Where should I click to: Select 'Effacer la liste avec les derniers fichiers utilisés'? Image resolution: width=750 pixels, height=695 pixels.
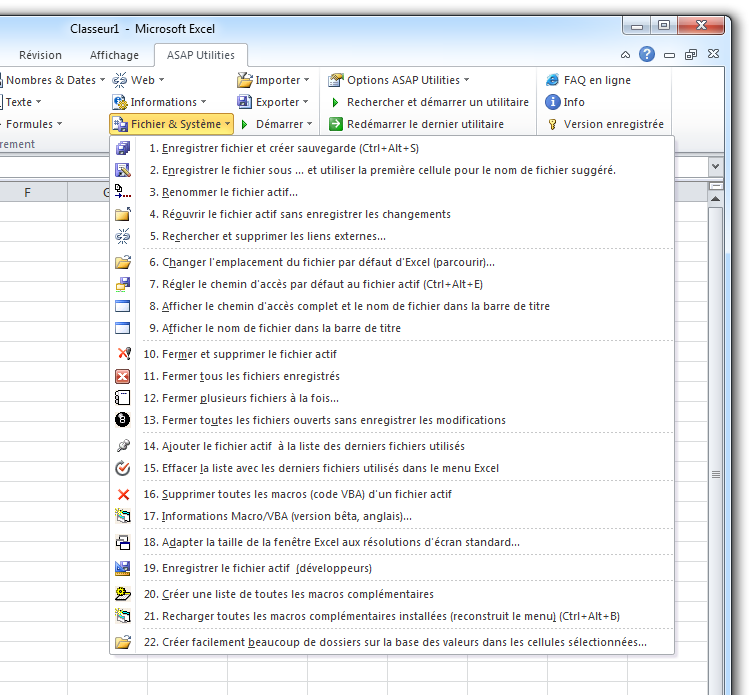pyautogui.click(x=392, y=468)
